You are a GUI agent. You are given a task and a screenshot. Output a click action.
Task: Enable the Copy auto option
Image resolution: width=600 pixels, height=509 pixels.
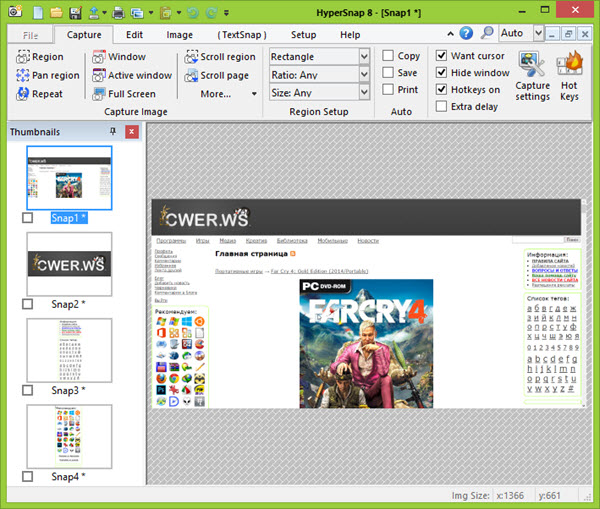click(388, 56)
